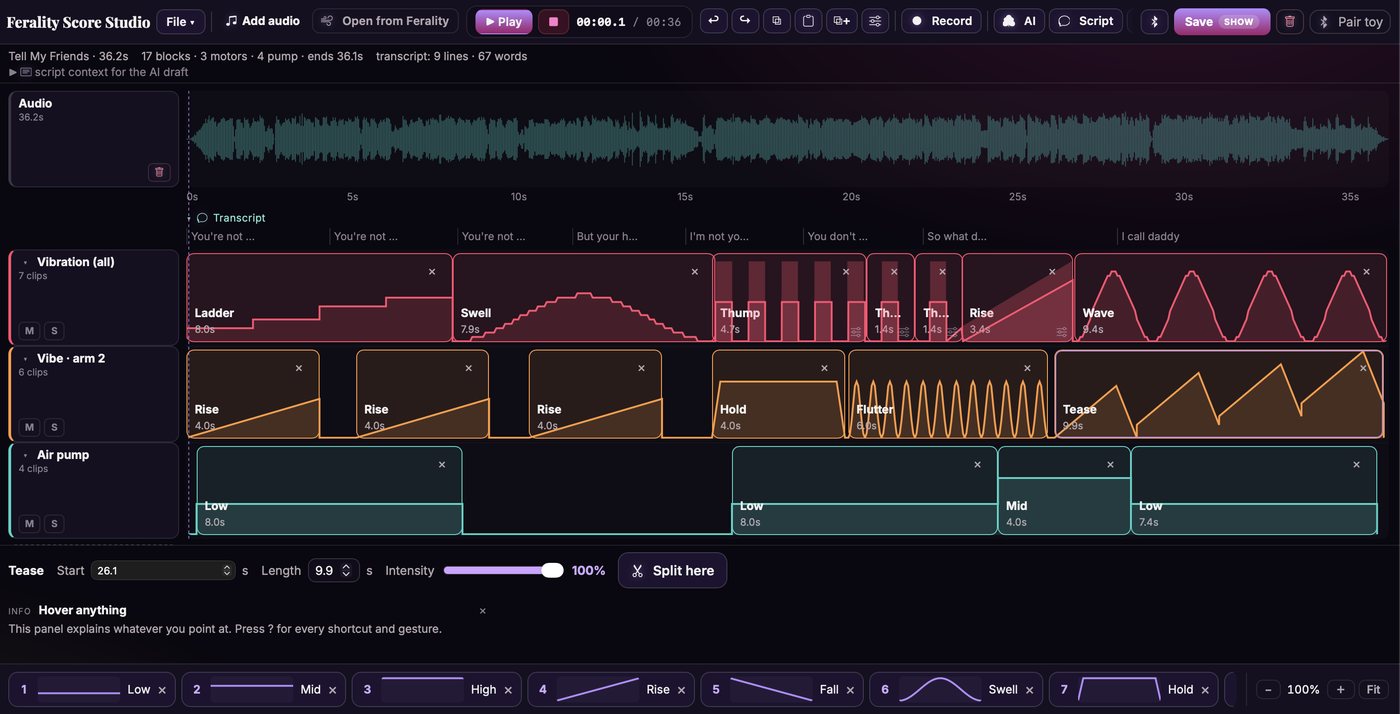Remove the Mid air pump clip
Image resolution: width=1400 pixels, height=714 pixels.
pos(1110,465)
